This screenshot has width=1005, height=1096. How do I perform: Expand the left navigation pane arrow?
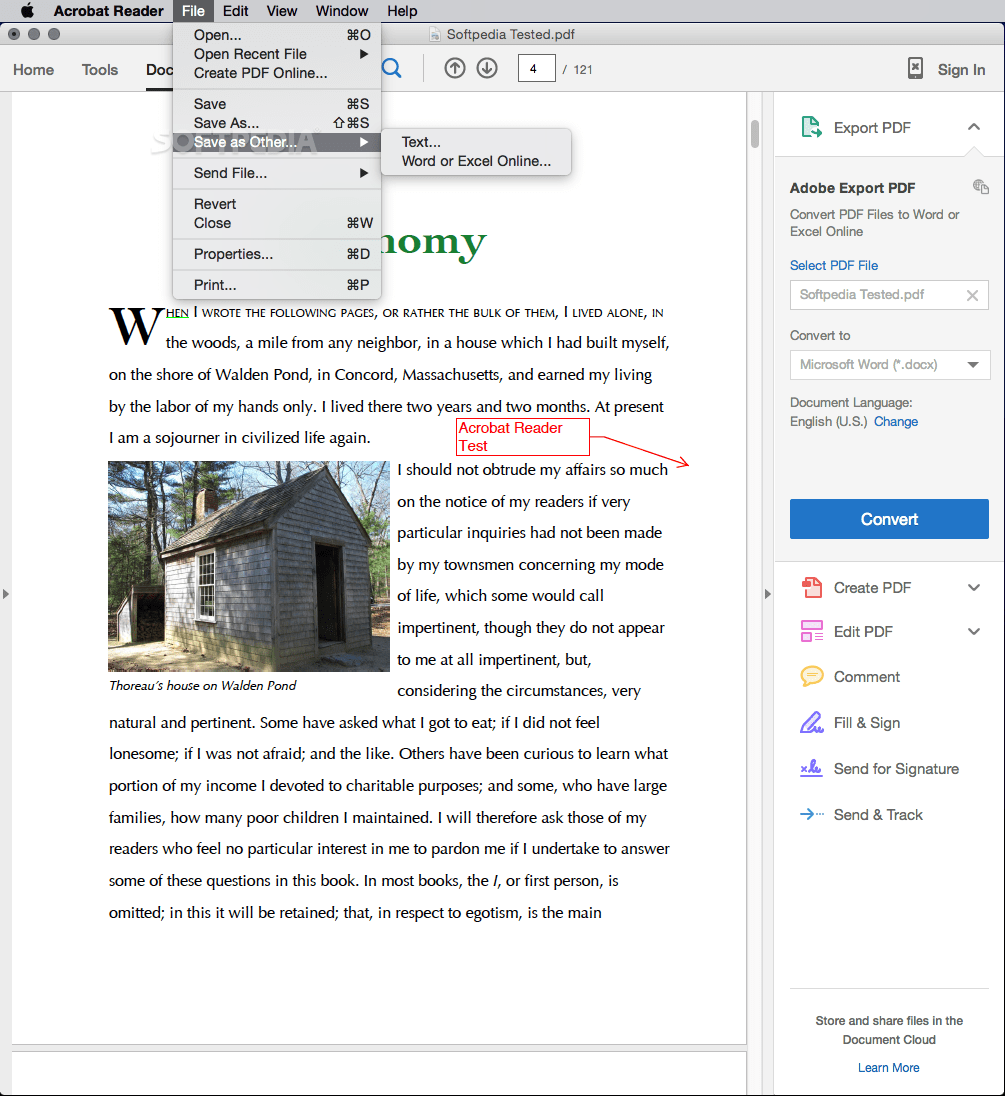click(x=6, y=594)
